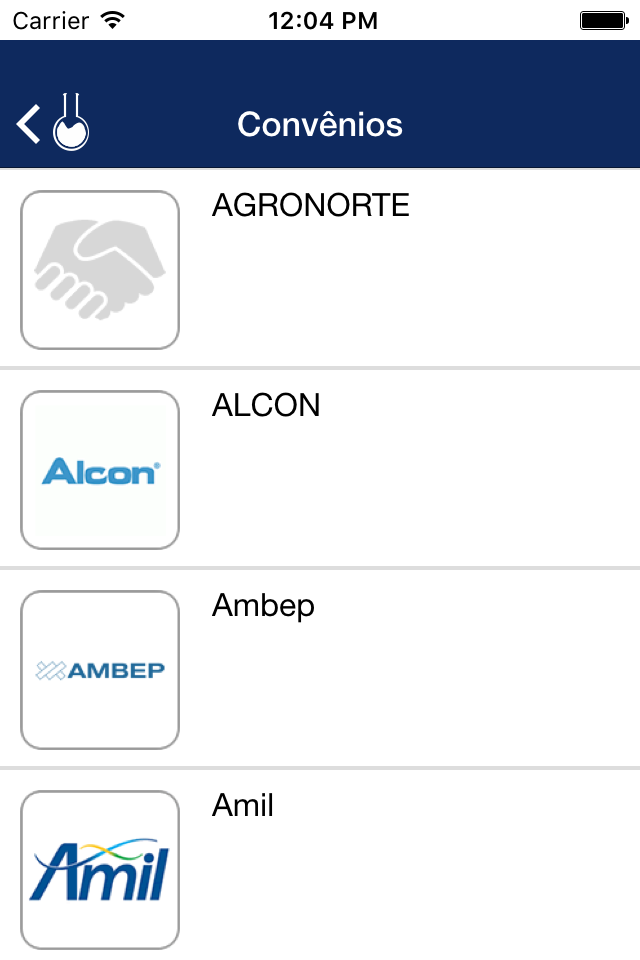Screen dimensions: 640x960
Task: Select the blue Alcon logo thumbnail
Action: 100,470
